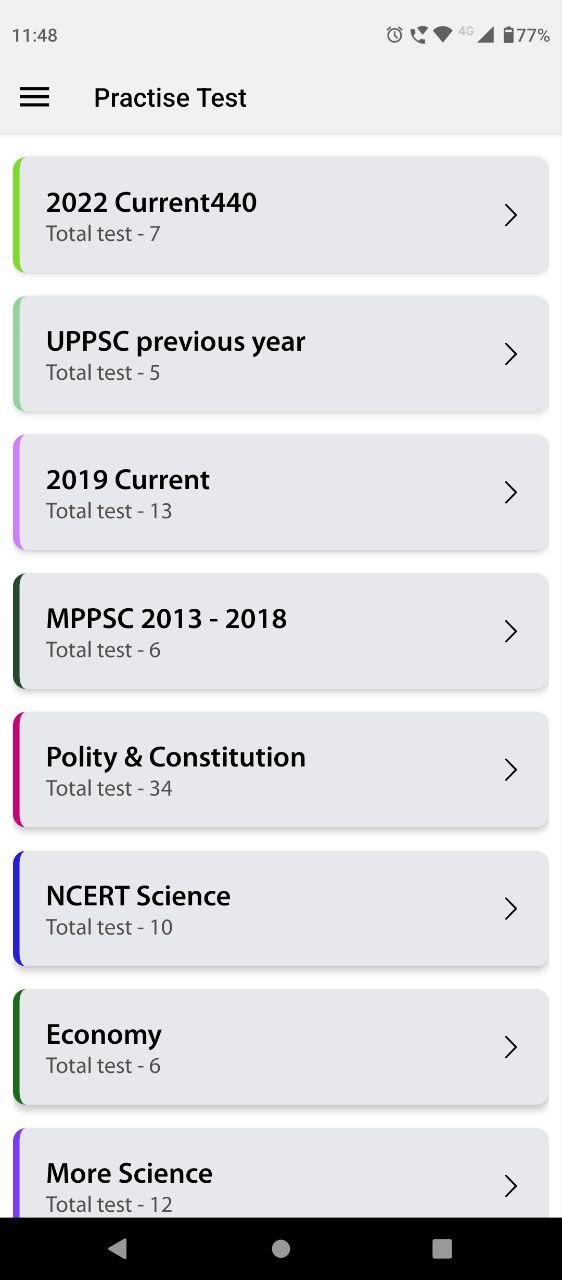Tap the Android recent apps square
Screen dimensions: 562x1280
442,1248
